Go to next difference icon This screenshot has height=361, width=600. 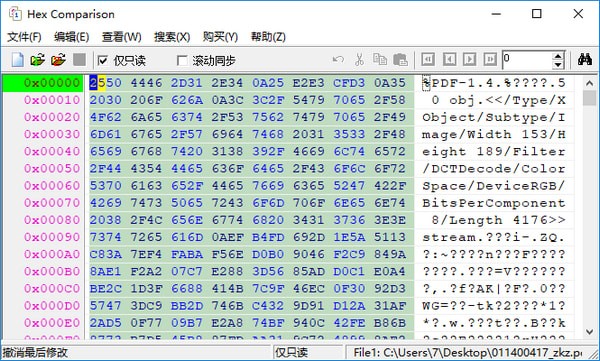tap(470, 60)
